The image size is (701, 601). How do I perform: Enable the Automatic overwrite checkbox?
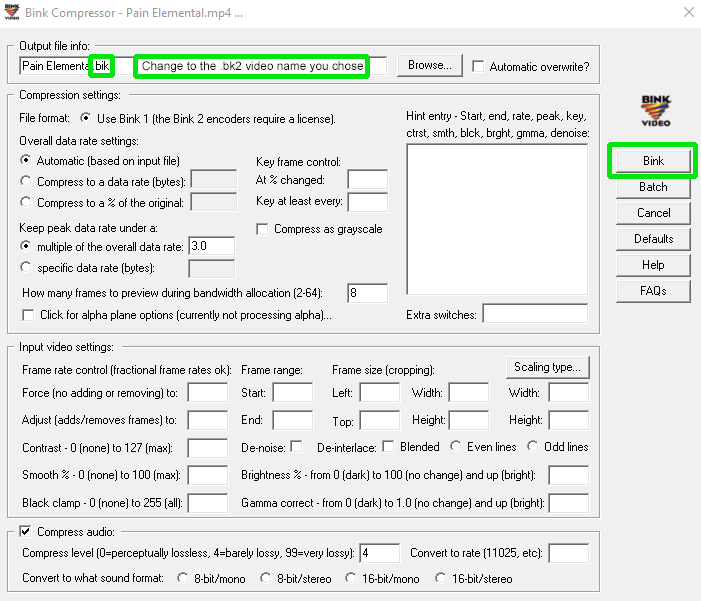[x=478, y=67]
